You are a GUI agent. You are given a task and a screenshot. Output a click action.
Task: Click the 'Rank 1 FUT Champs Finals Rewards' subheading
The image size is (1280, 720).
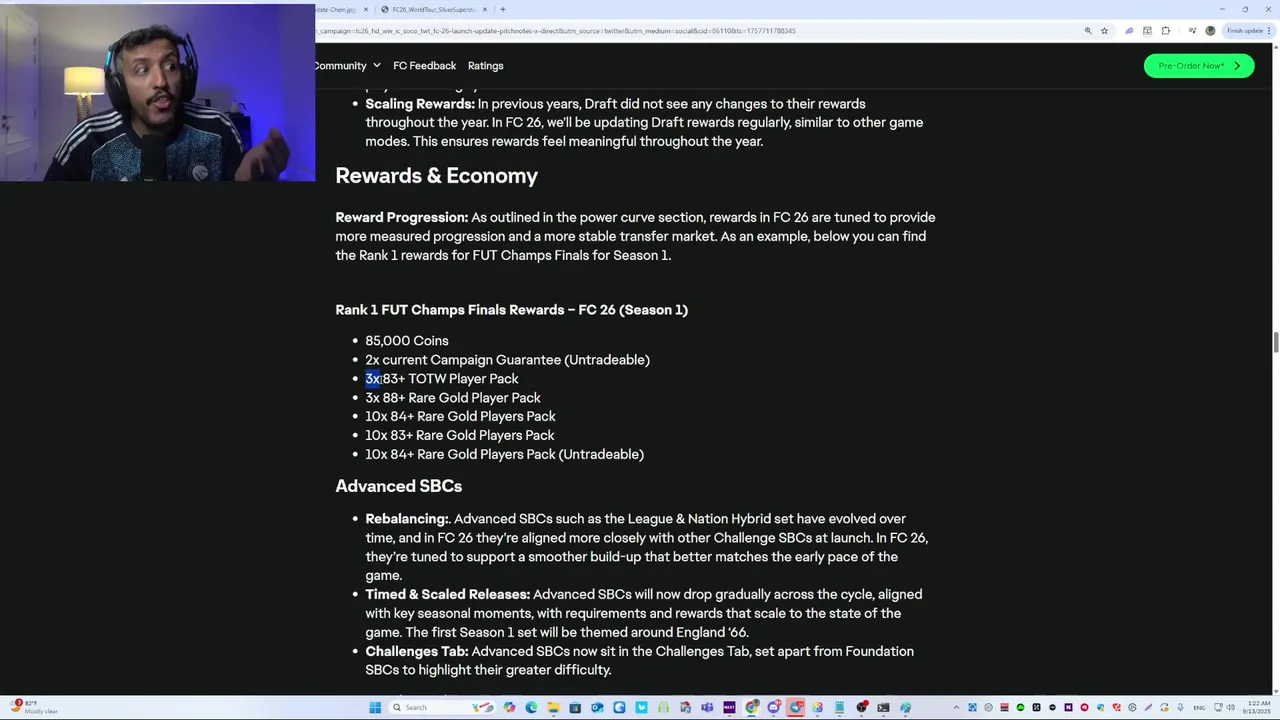pyautogui.click(x=511, y=310)
